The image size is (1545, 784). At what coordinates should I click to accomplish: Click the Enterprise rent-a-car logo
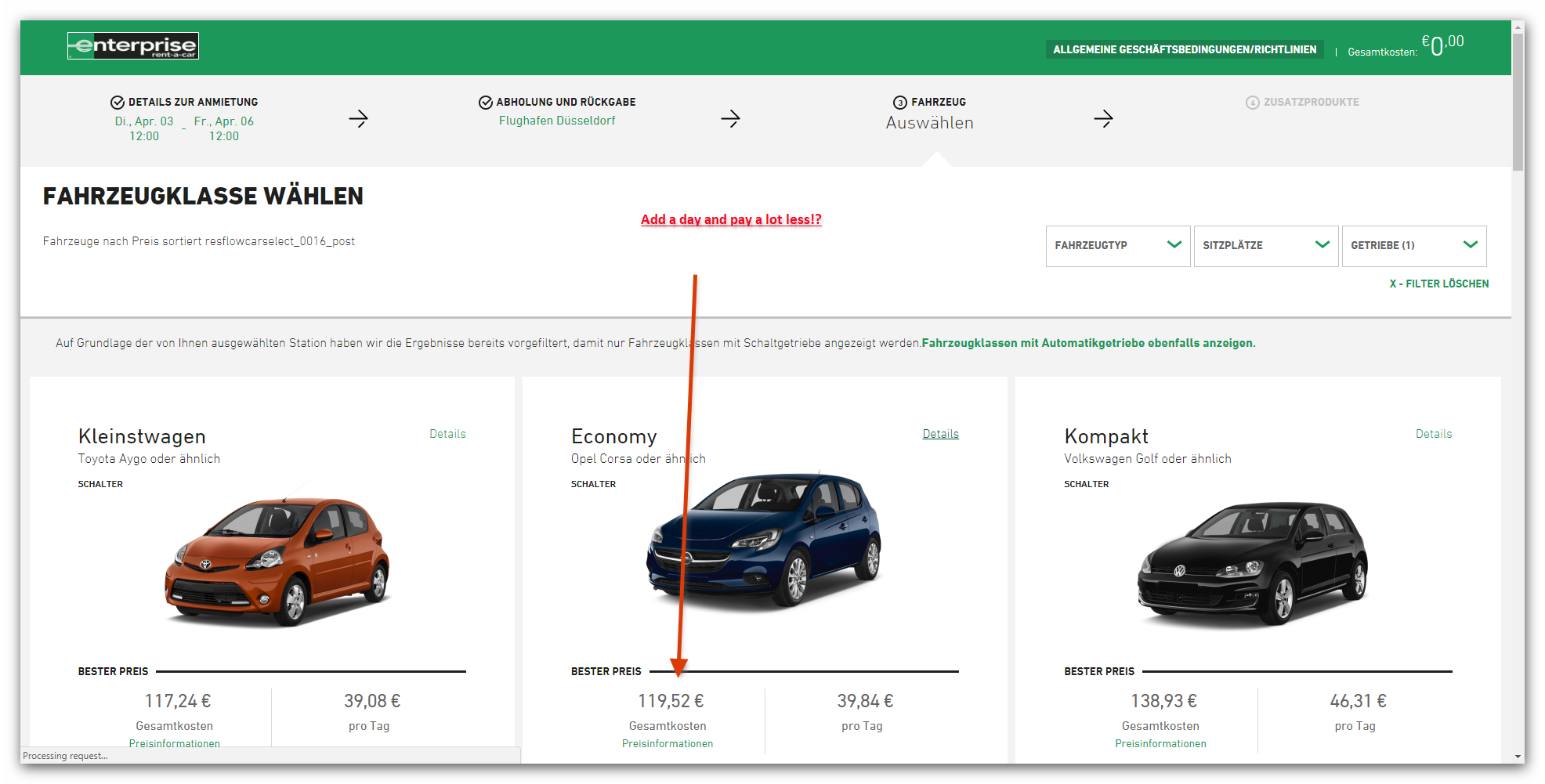click(132, 46)
